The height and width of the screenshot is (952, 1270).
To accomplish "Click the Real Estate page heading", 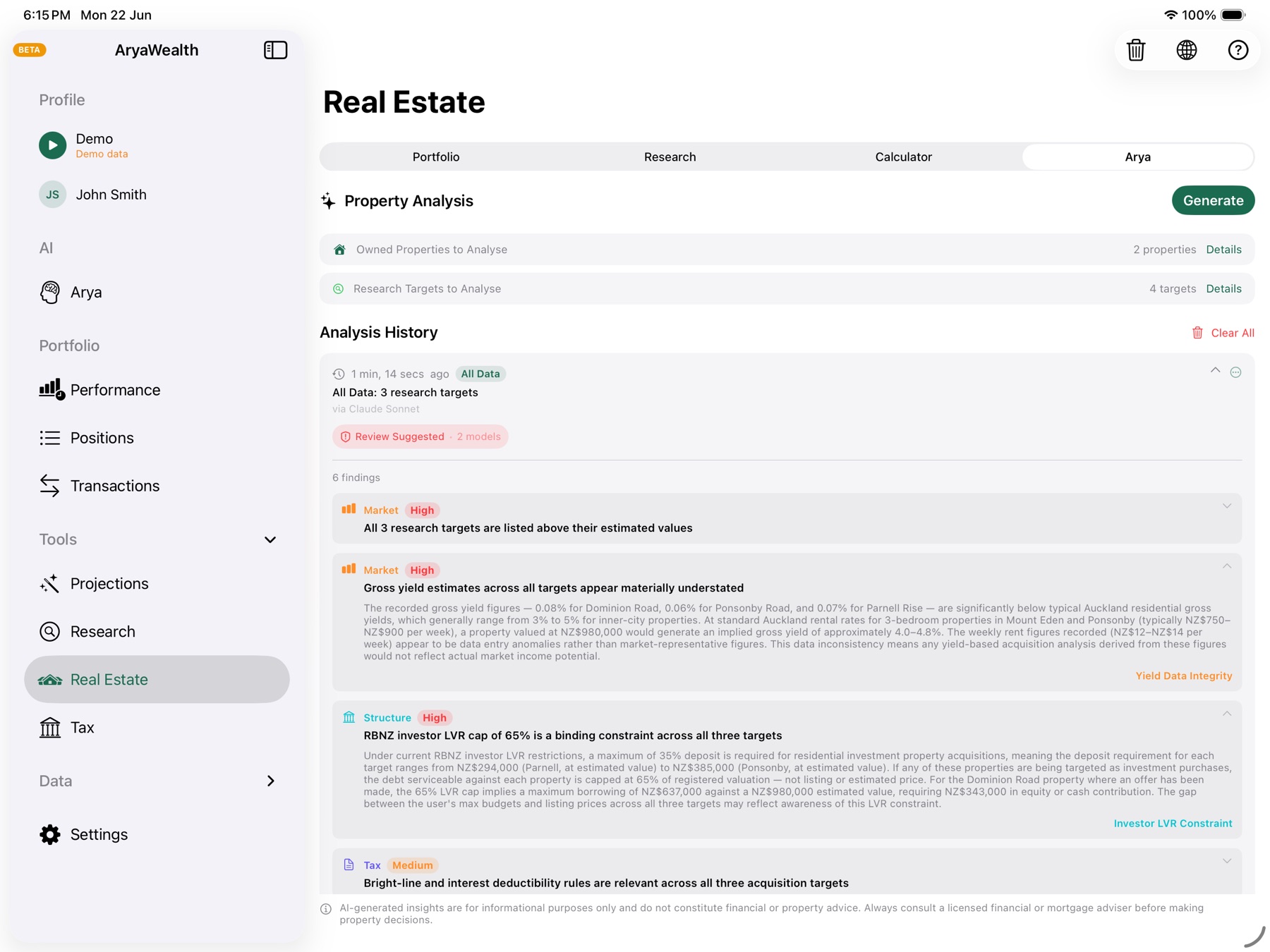I will pos(404,102).
